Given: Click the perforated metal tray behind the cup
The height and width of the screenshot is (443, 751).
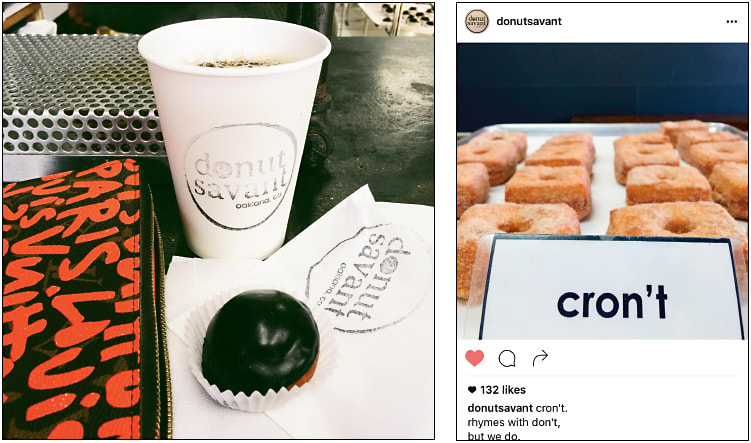Looking at the screenshot, I should 81,95.
